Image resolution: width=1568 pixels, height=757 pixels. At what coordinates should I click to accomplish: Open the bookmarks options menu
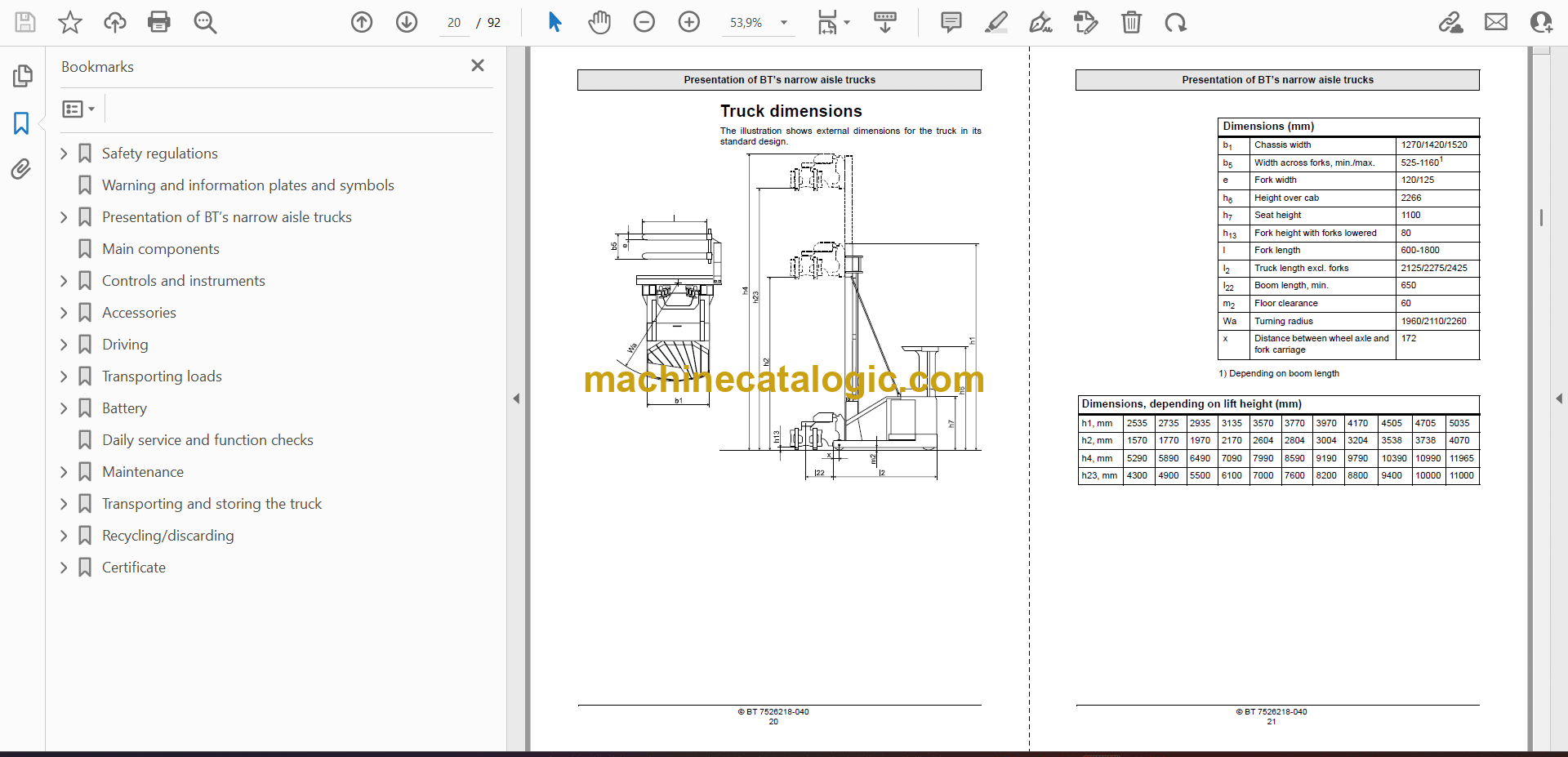78,109
